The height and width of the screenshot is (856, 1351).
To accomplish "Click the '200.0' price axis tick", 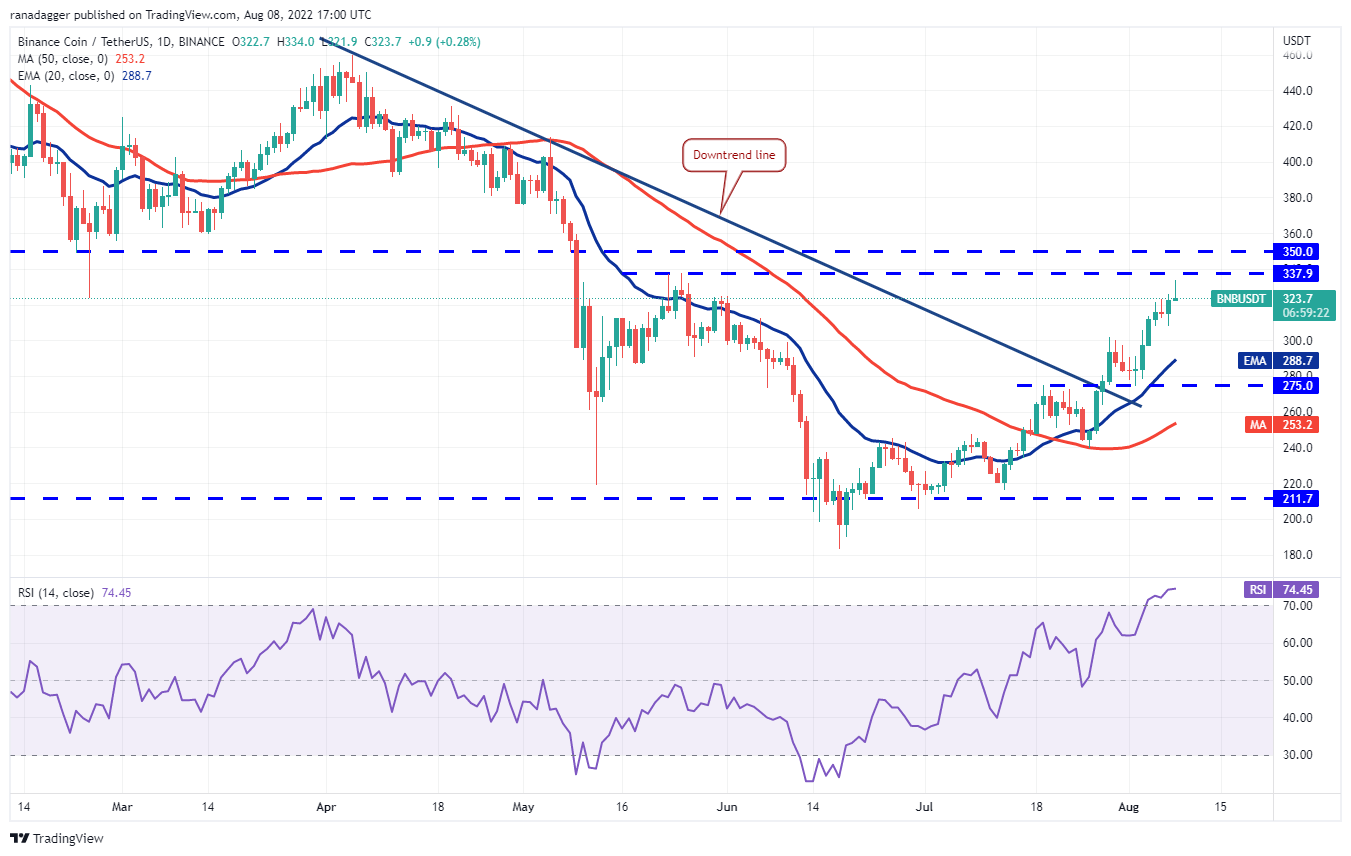I will tap(1299, 519).
